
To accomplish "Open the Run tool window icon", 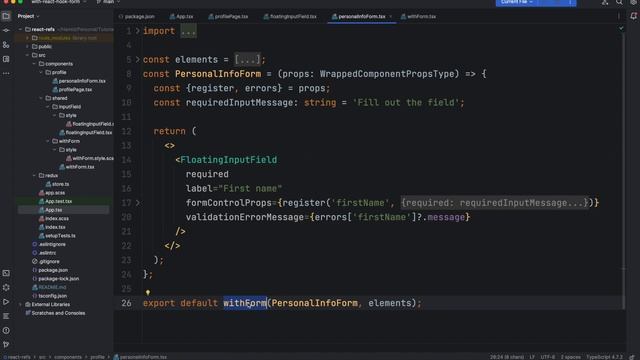I will pyautogui.click(x=6, y=302).
